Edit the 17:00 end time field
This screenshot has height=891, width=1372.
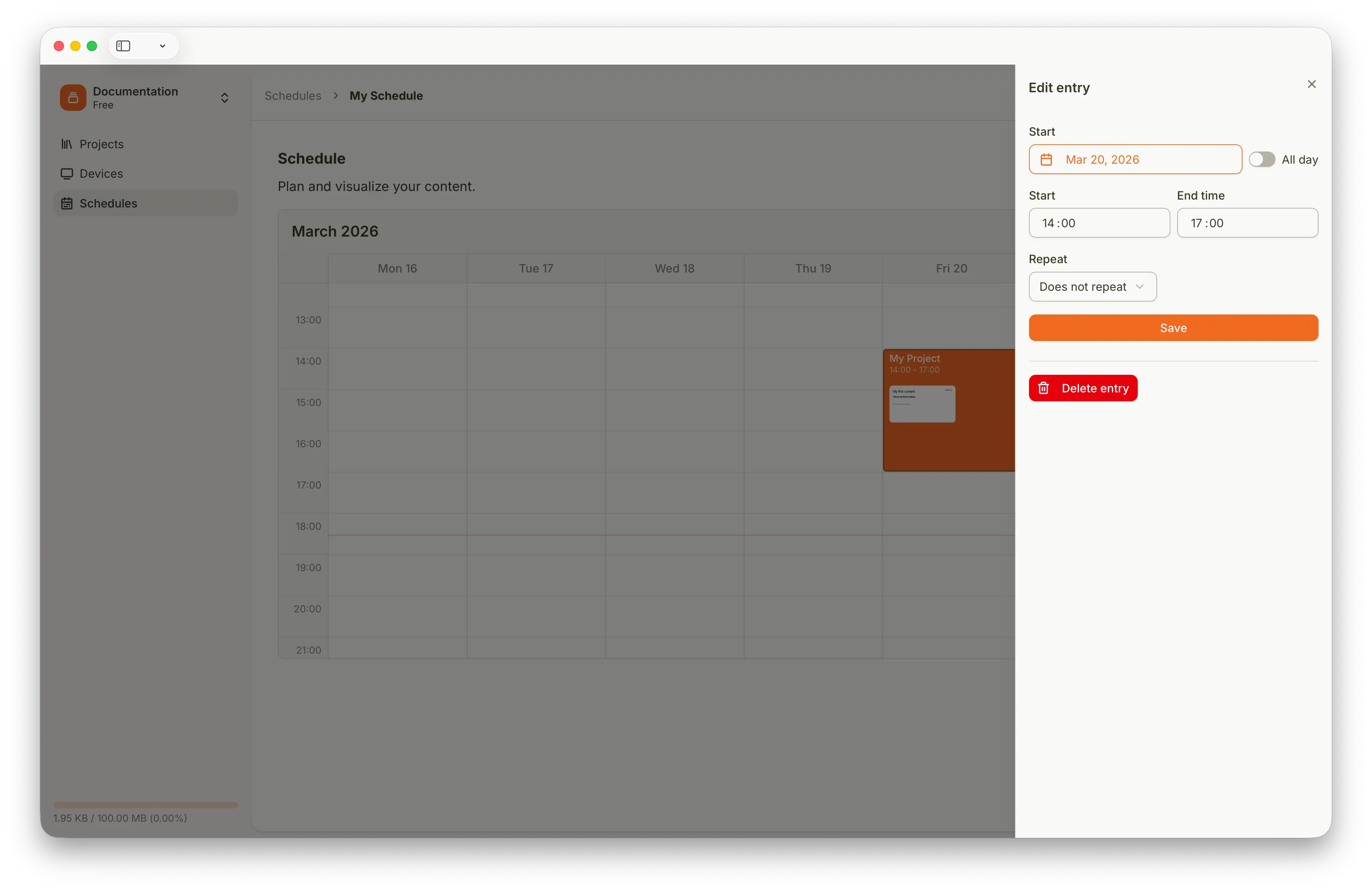pos(1247,223)
